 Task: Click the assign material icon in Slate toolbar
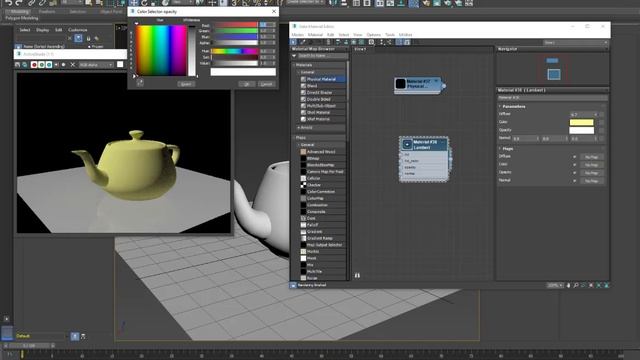[320, 42]
